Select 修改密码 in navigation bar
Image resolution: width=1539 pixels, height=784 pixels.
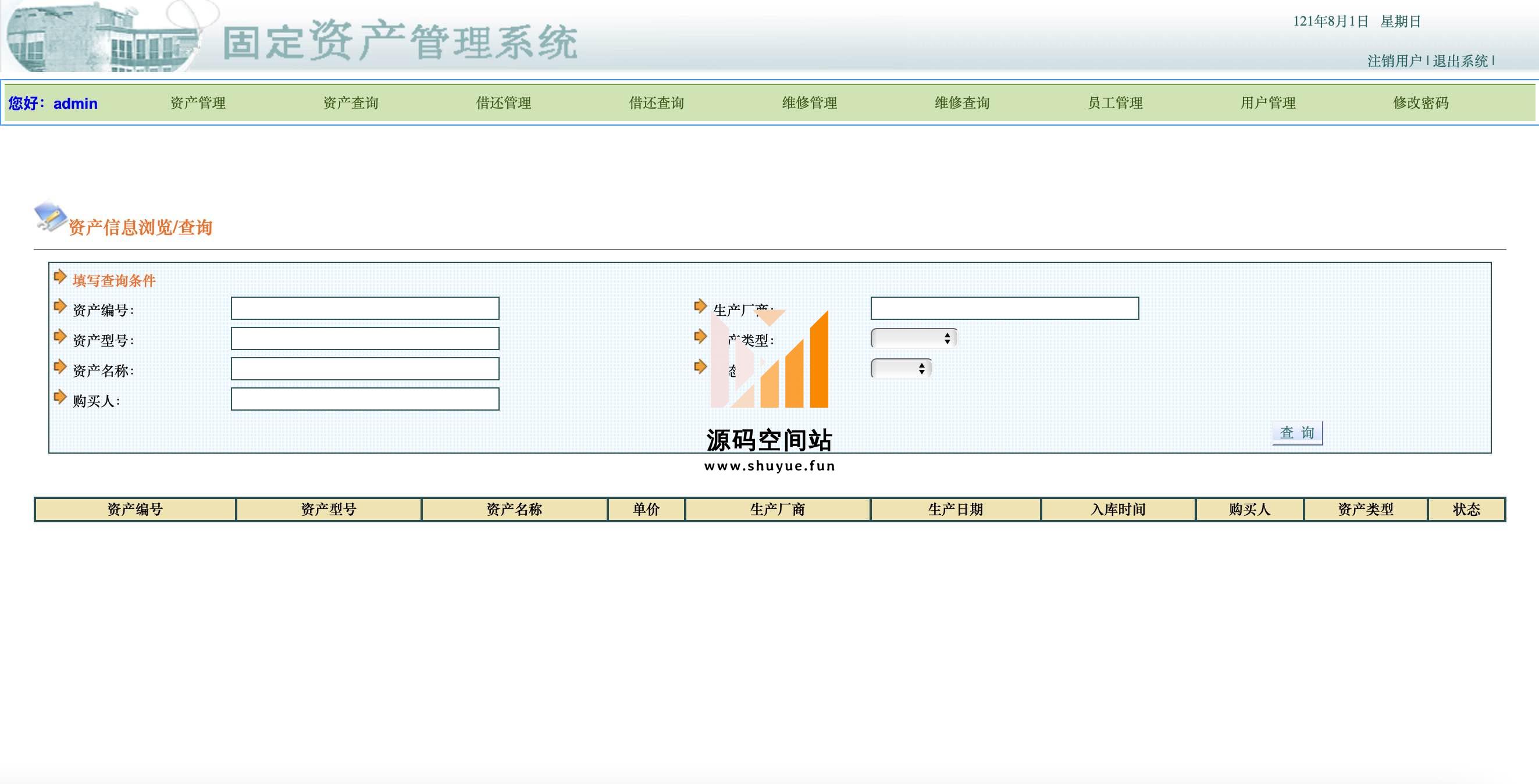1421,103
